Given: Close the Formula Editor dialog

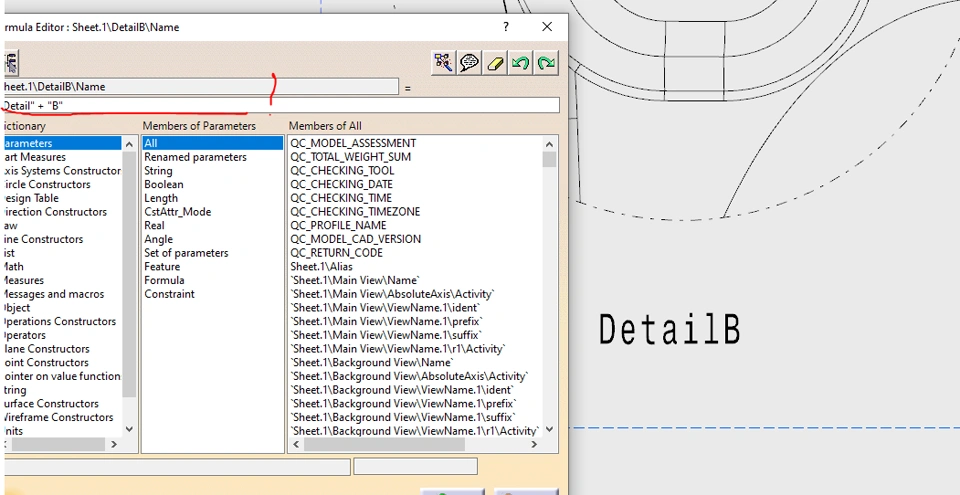Looking at the screenshot, I should point(547,27).
